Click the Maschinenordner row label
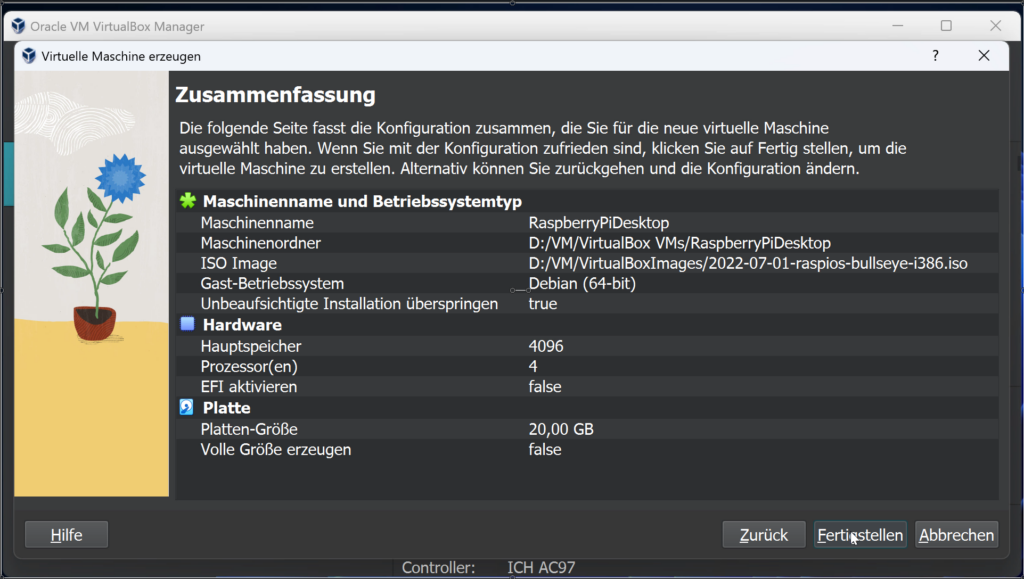Viewport: 1024px width, 579px height. (x=261, y=243)
